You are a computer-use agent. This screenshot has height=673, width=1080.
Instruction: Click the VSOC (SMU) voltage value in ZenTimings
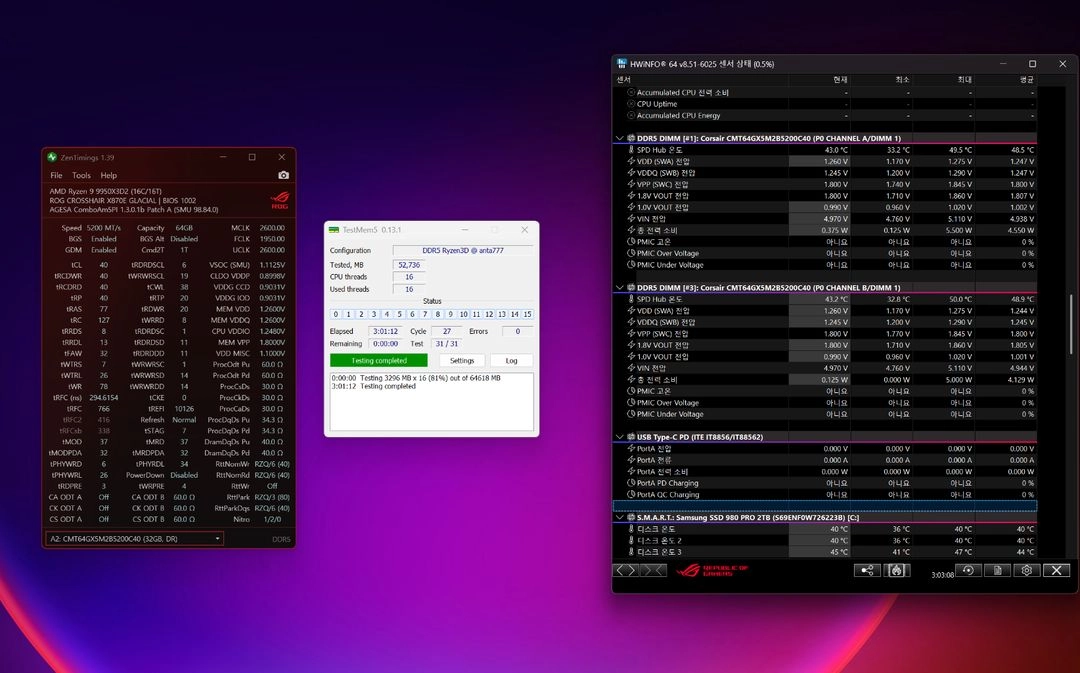(271, 265)
